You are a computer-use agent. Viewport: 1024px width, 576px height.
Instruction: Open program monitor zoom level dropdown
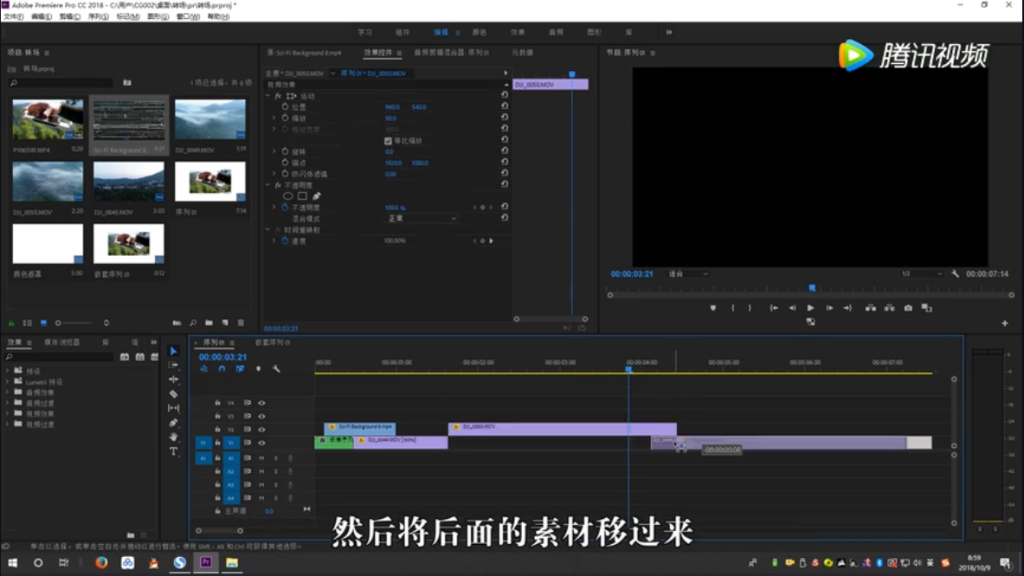(x=688, y=274)
